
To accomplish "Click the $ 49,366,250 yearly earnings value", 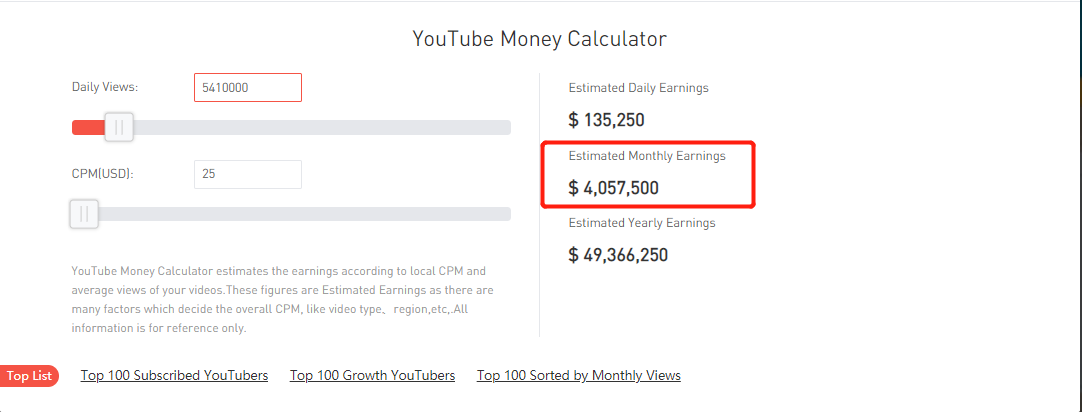I will pos(618,255).
